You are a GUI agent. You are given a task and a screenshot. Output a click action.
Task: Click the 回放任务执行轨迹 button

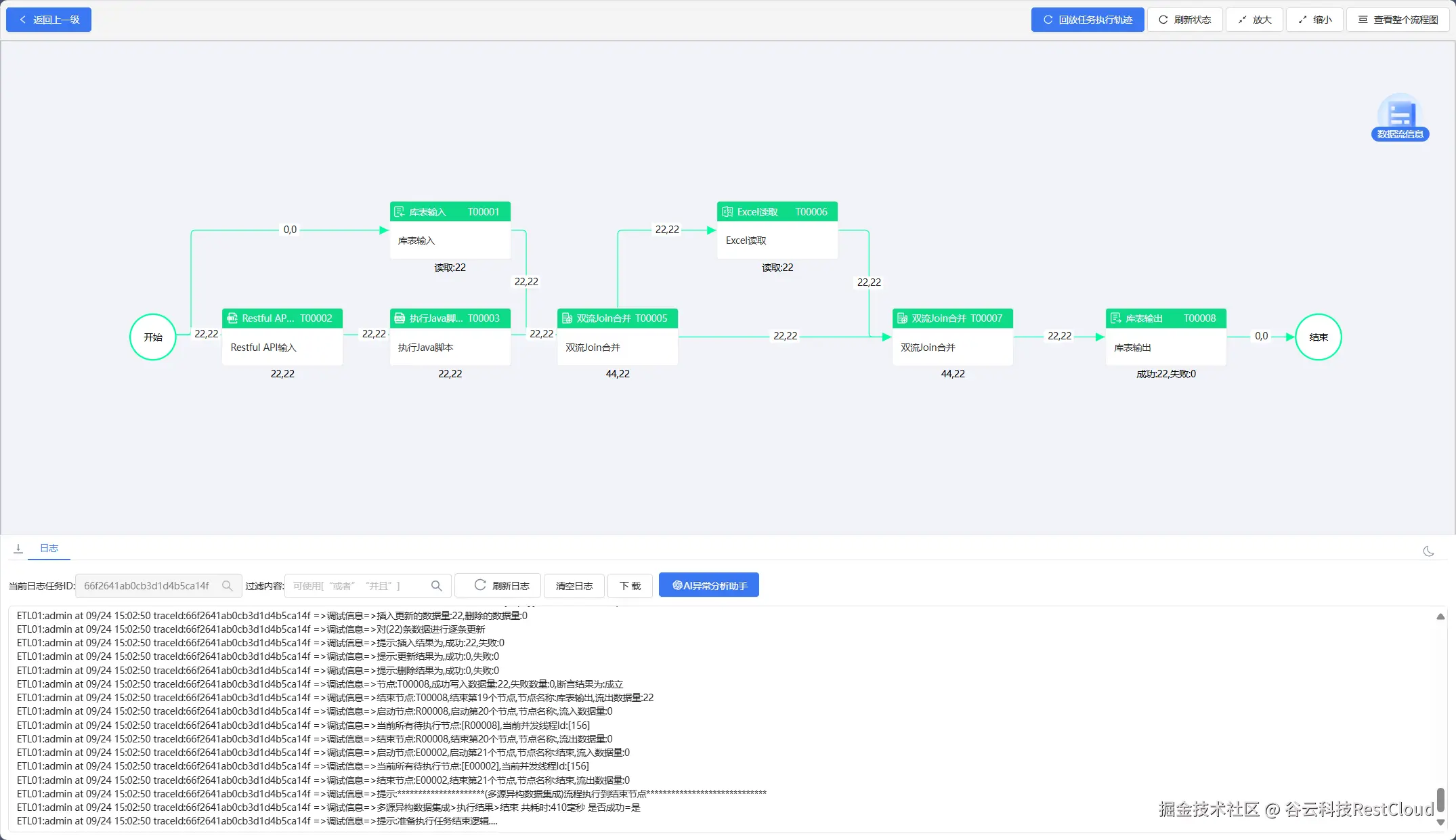(1088, 20)
